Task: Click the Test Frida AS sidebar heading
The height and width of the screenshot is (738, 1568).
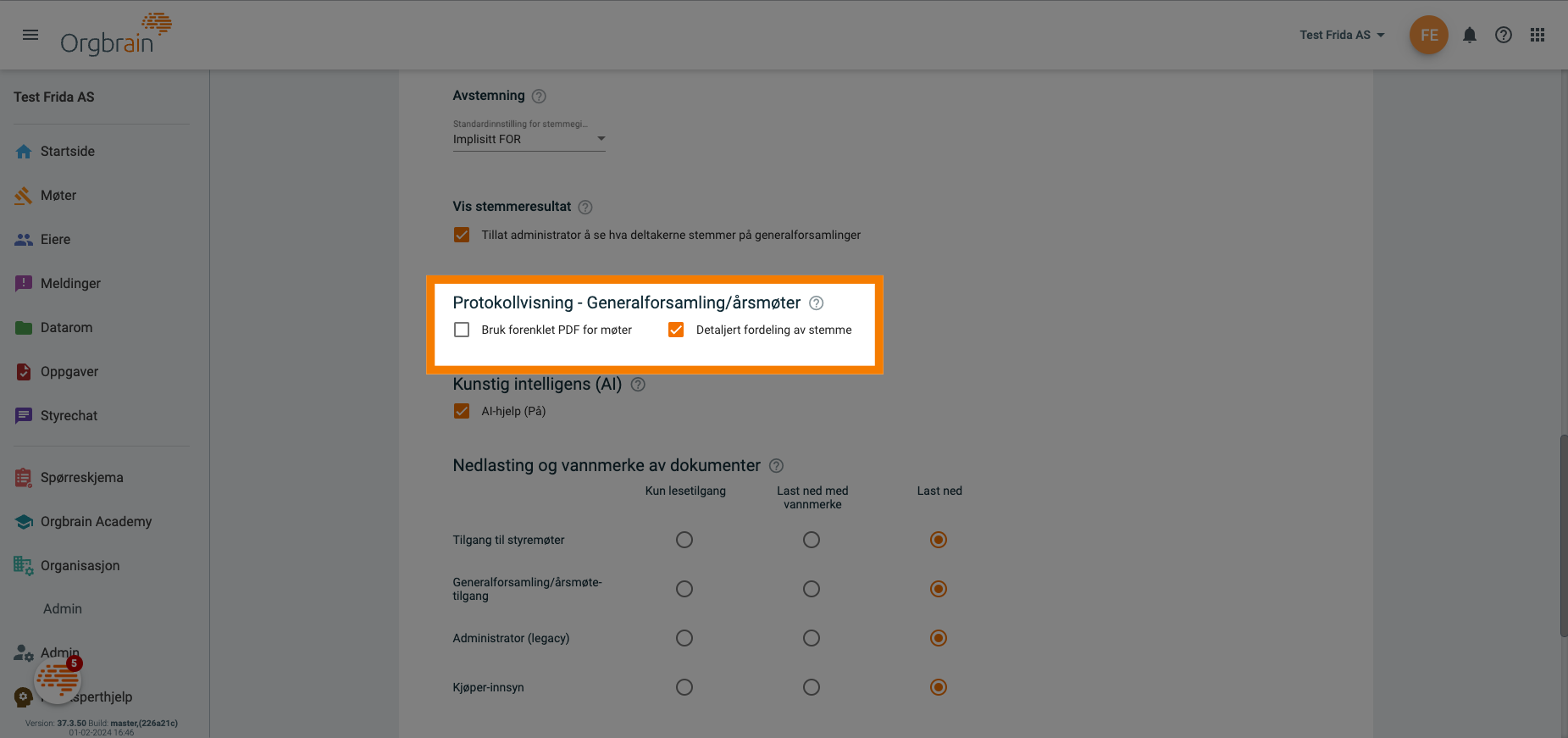Action: 54,97
